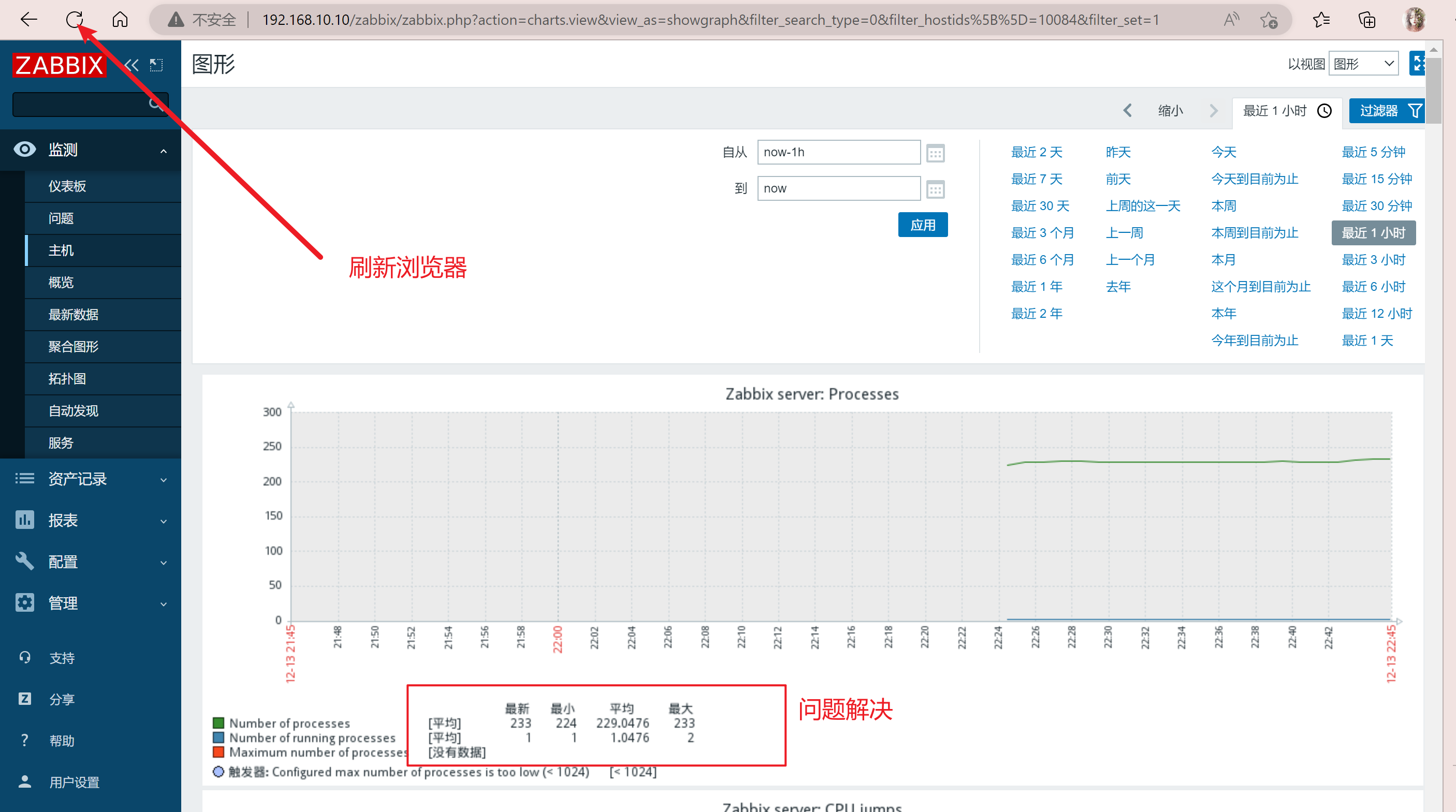
Task: Select 上一个月 time range
Action: [x=1130, y=260]
